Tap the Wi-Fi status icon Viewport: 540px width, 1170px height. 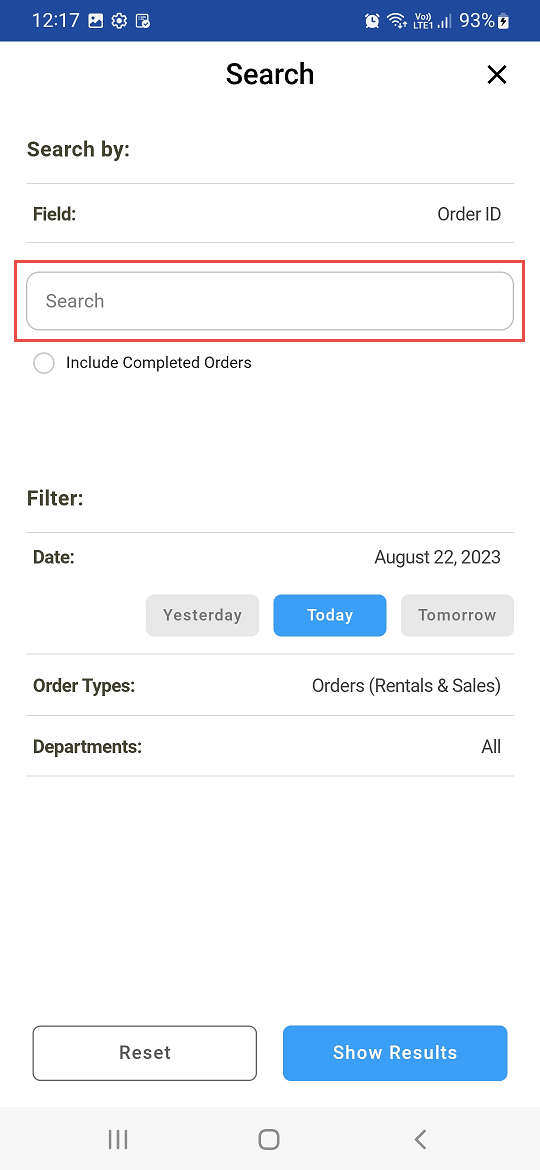tap(396, 21)
